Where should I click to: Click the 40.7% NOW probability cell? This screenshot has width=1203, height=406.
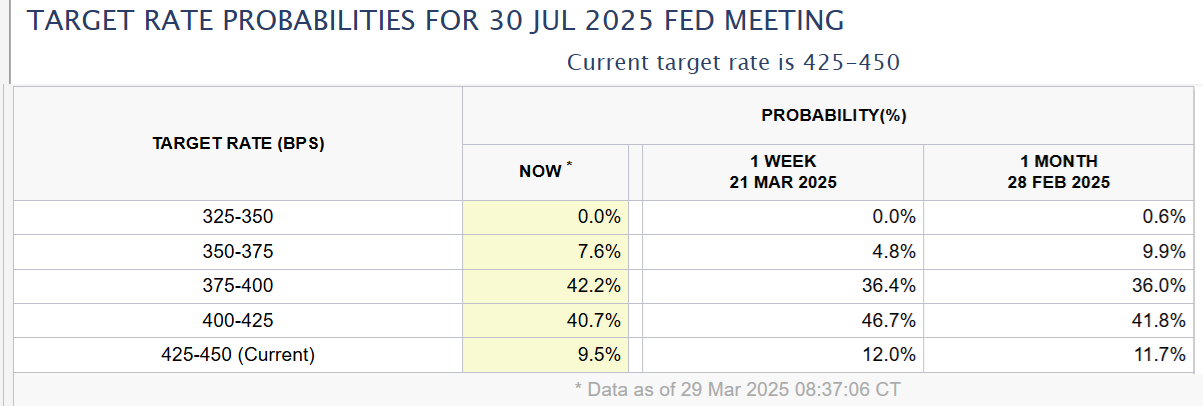pos(597,321)
